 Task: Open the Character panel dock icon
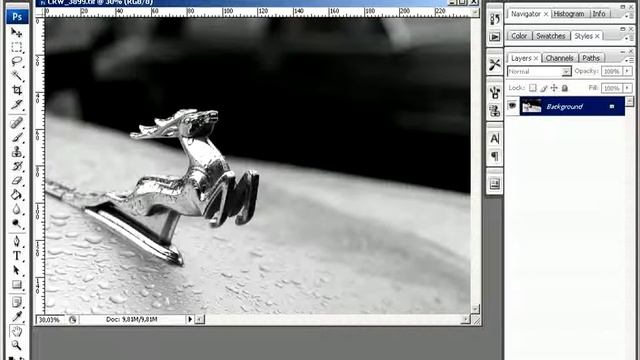pos(495,138)
